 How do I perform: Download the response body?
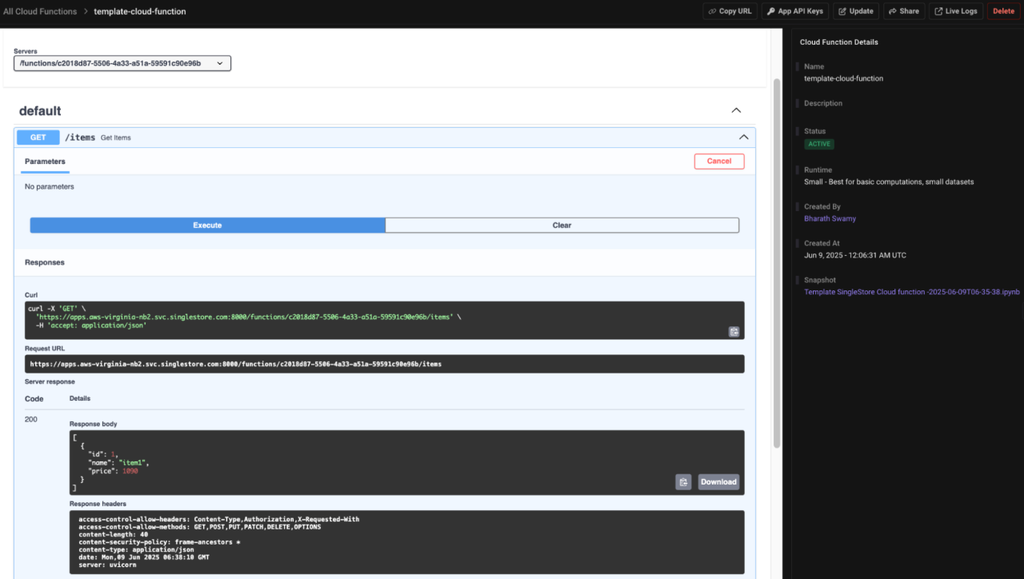(x=718, y=482)
